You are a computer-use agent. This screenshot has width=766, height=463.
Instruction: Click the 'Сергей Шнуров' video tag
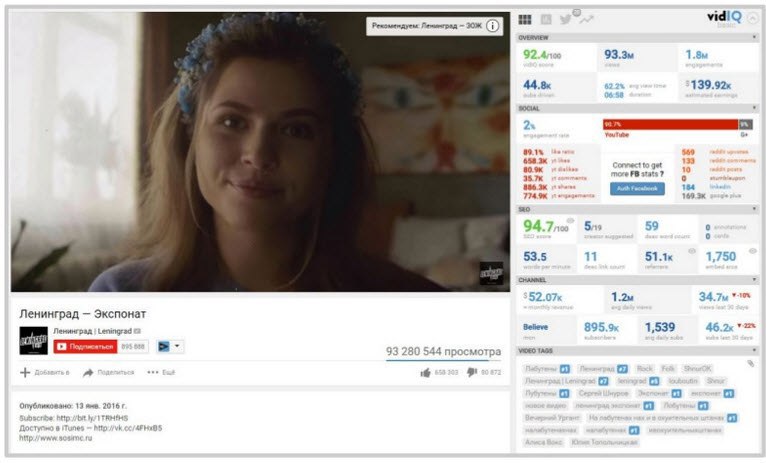603,393
